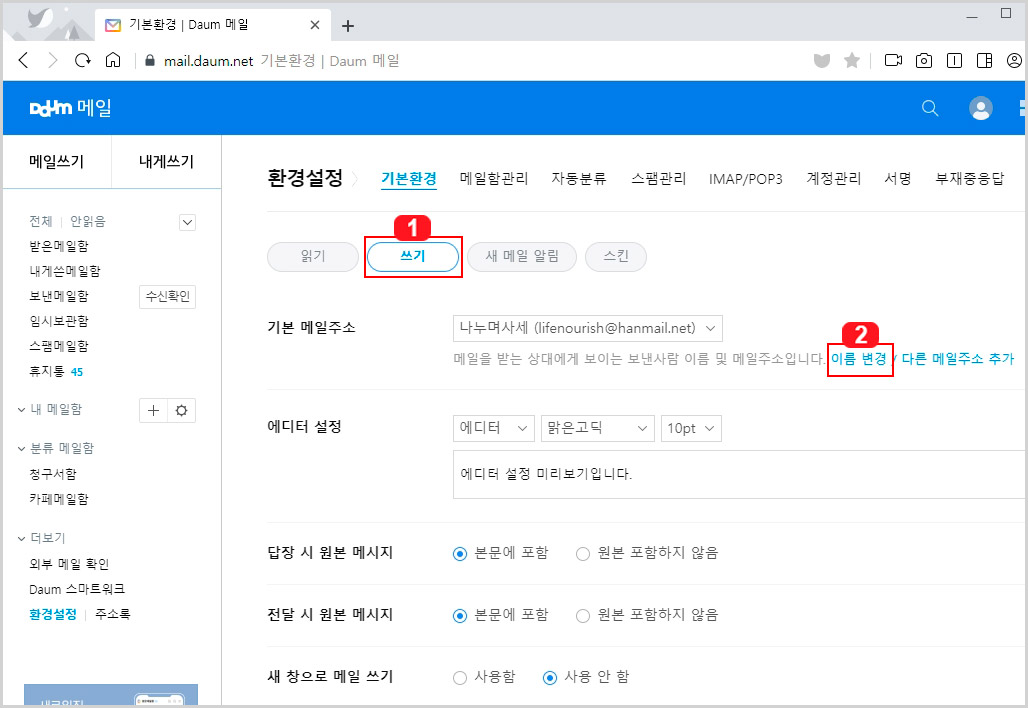Select 본문에 포함 for 답장 시 원본 메시지
Image resolution: width=1028 pixels, height=708 pixels.
click(x=460, y=554)
